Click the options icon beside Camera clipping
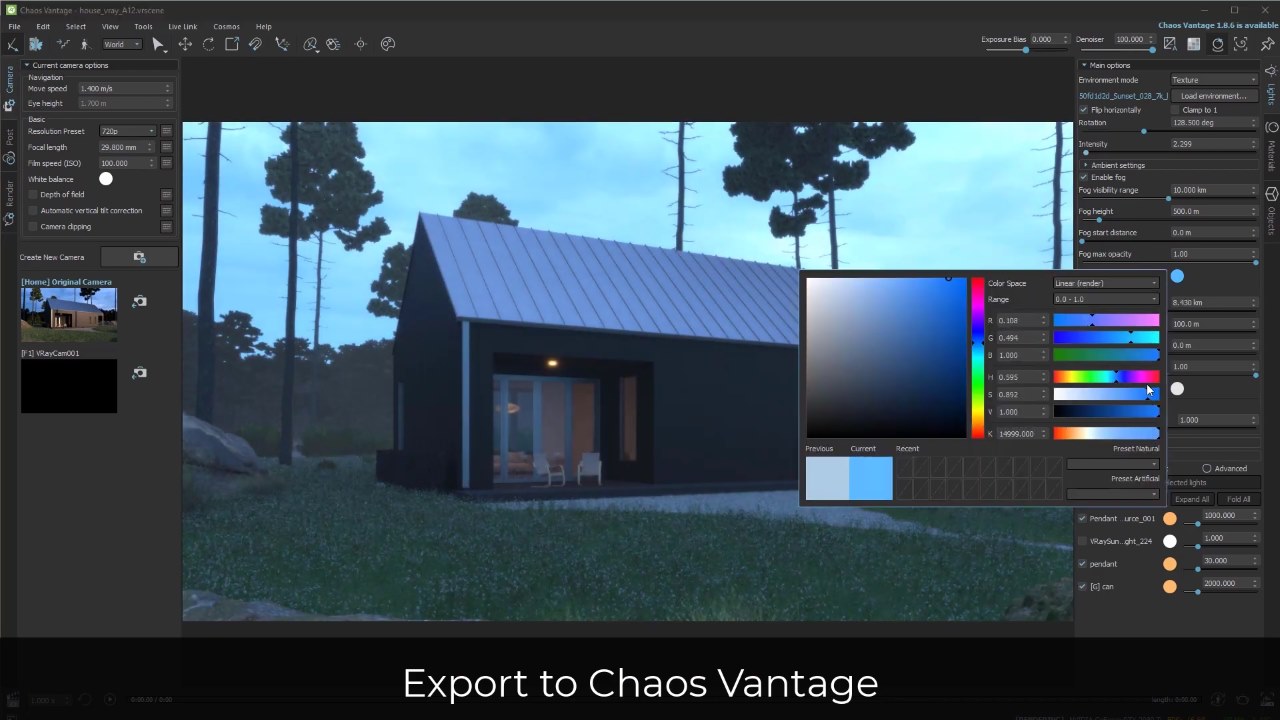This screenshot has width=1280, height=720. (166, 227)
